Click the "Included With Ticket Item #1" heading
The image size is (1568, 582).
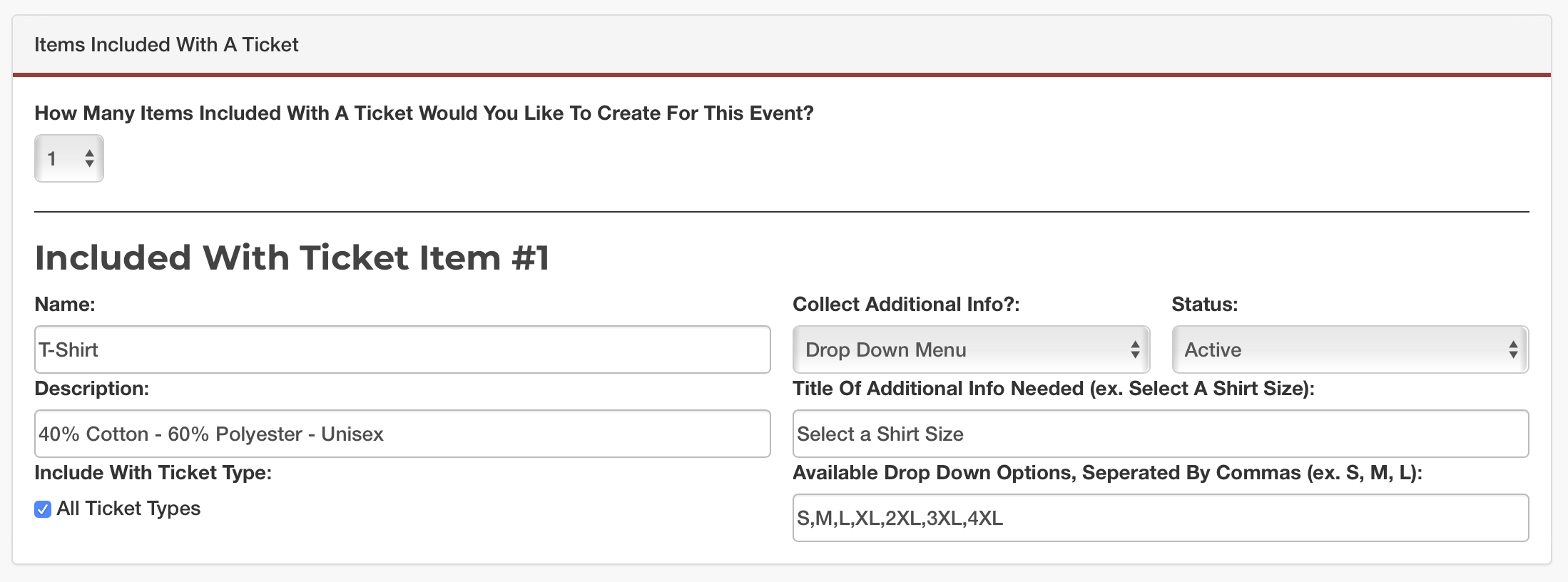point(292,257)
